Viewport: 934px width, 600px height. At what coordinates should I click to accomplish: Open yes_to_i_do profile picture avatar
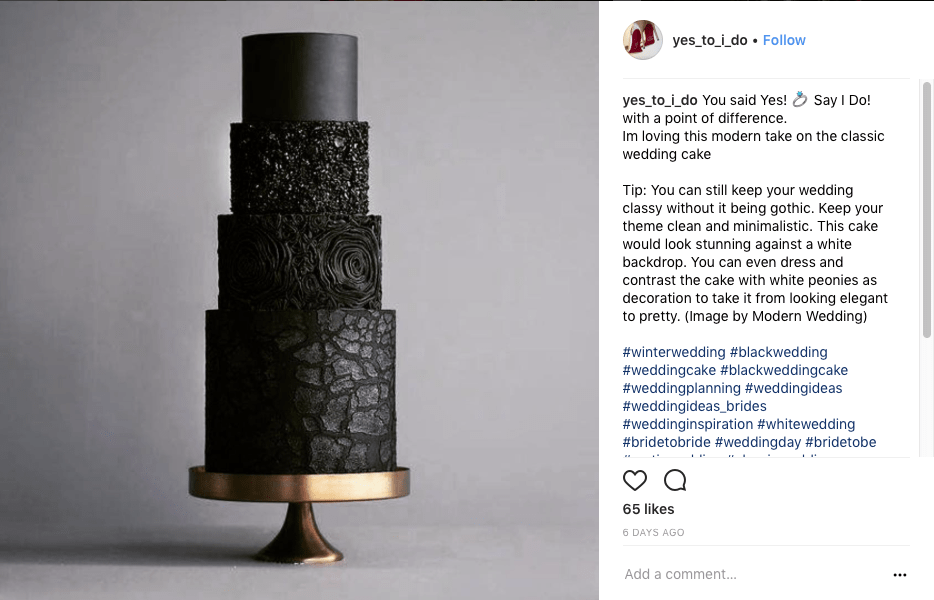643,40
